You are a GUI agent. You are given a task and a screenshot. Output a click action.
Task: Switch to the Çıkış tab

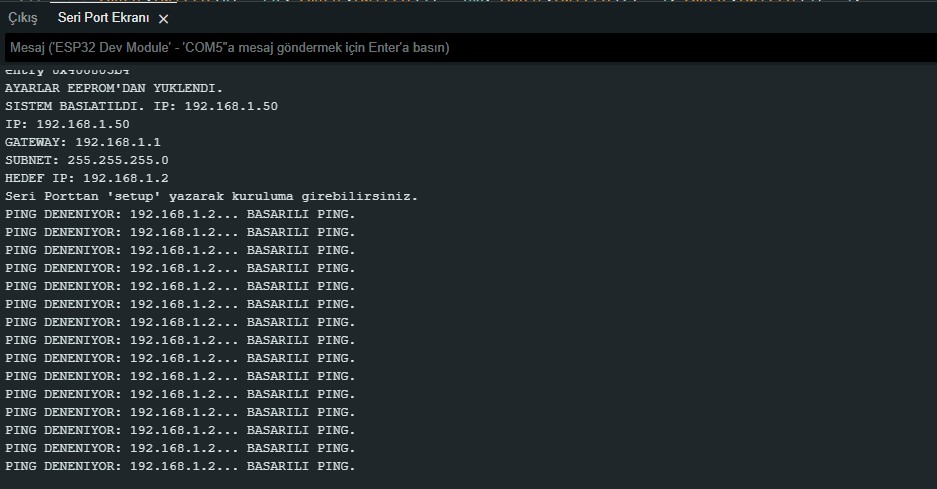pyautogui.click(x=23, y=19)
